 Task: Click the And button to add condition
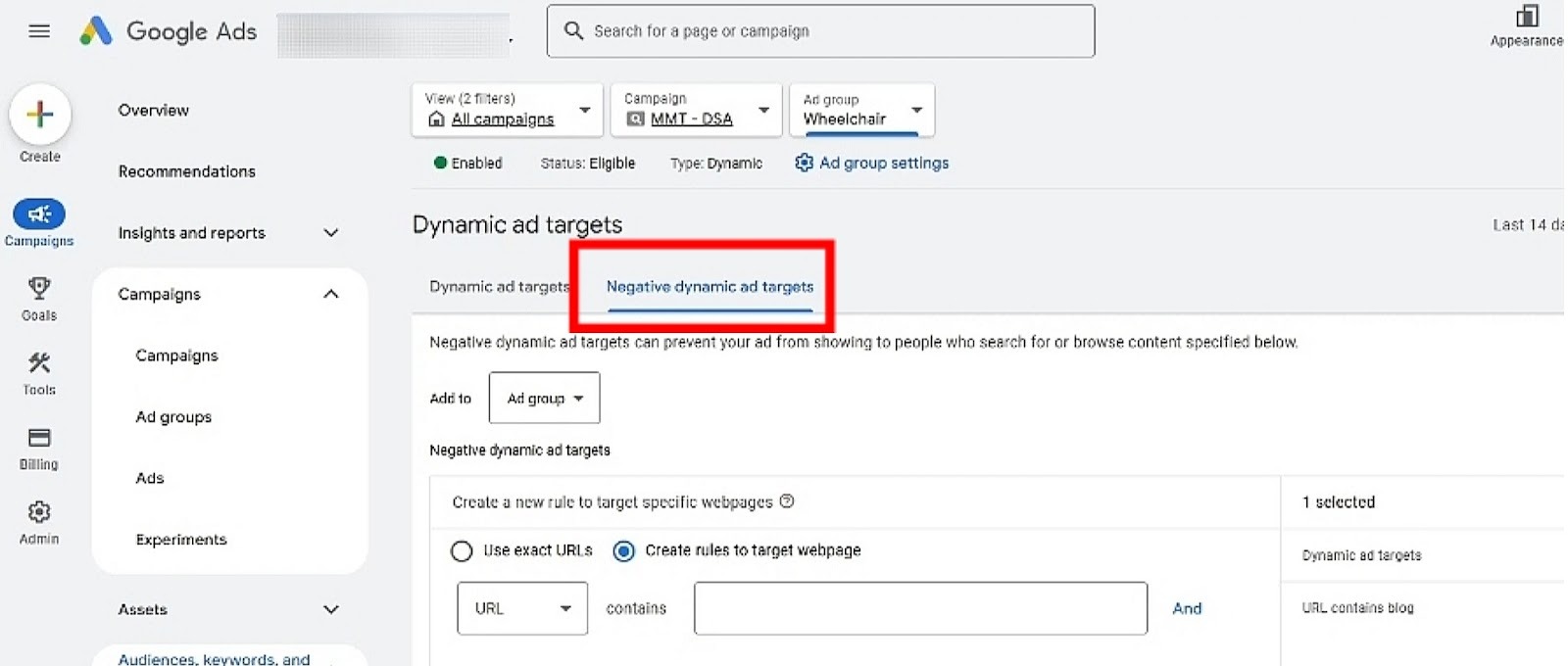pyautogui.click(x=1187, y=608)
